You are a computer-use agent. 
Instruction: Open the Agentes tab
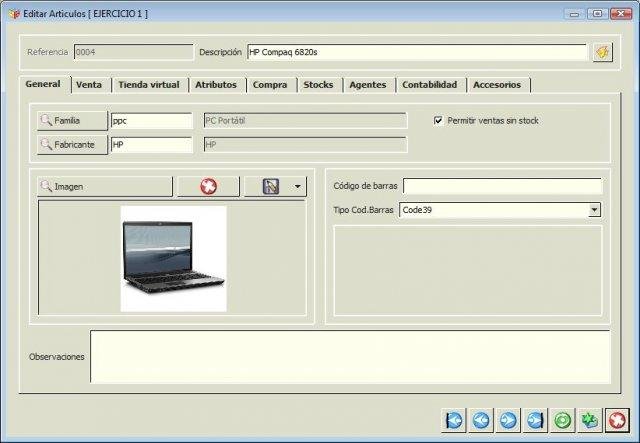[368, 85]
